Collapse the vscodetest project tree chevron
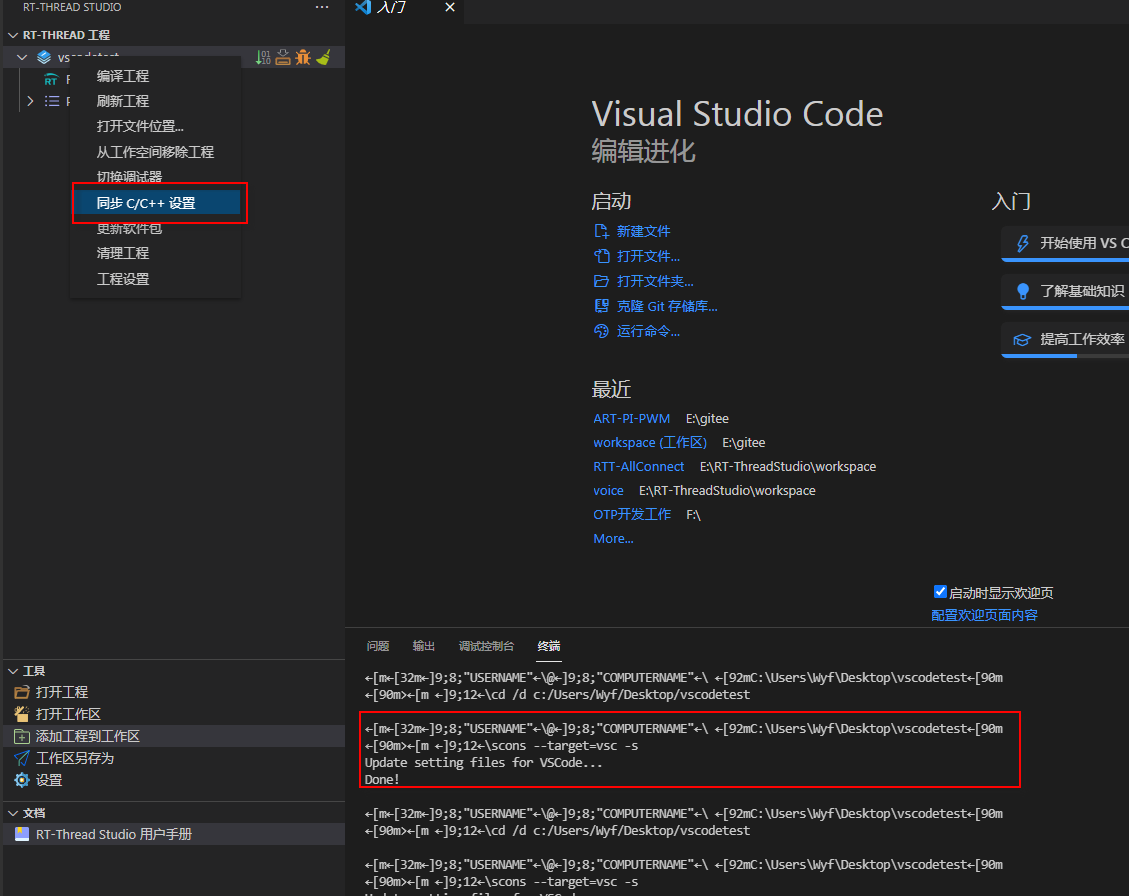This screenshot has width=1129, height=896. pos(22,57)
